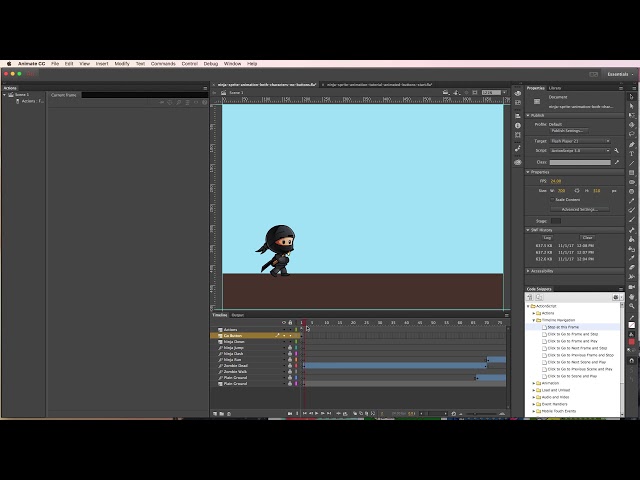Collapse the SWF History section
This screenshot has width=640, height=480.
click(528, 230)
